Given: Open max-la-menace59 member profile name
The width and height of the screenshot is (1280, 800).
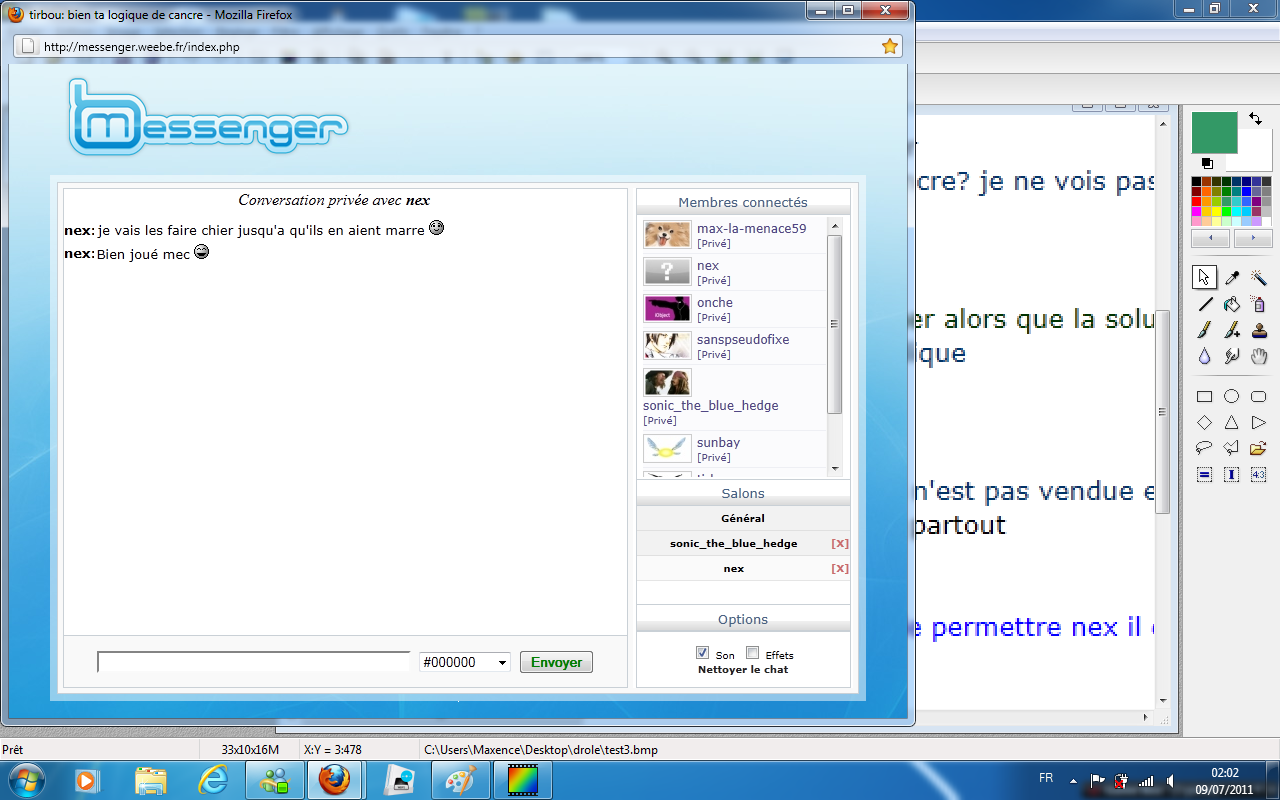Looking at the screenshot, I should click(x=751, y=229).
